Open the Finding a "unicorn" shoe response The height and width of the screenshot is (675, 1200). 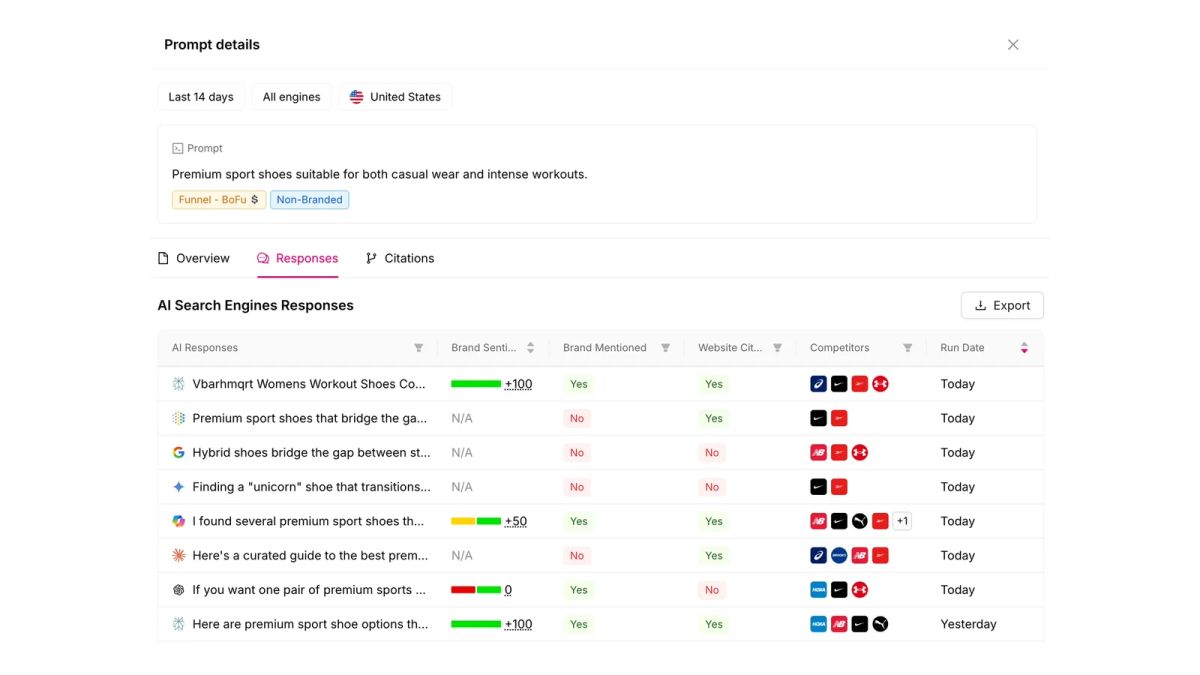(x=312, y=487)
